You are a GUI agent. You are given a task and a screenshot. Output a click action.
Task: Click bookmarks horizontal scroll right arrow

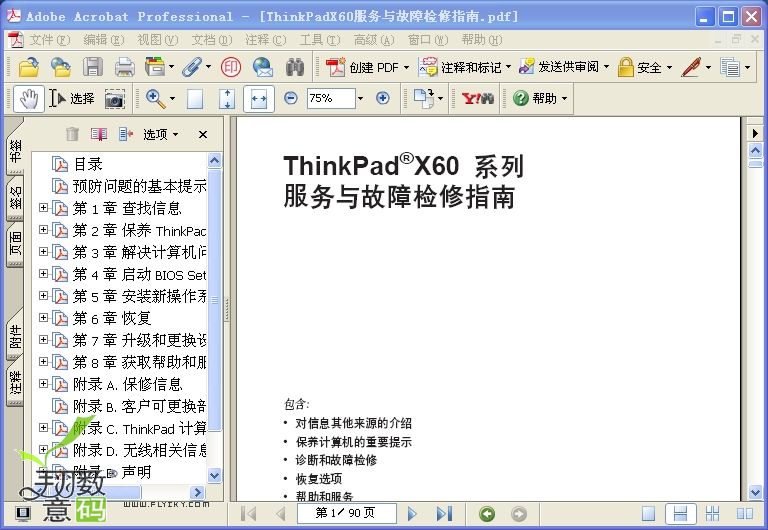coord(197,492)
